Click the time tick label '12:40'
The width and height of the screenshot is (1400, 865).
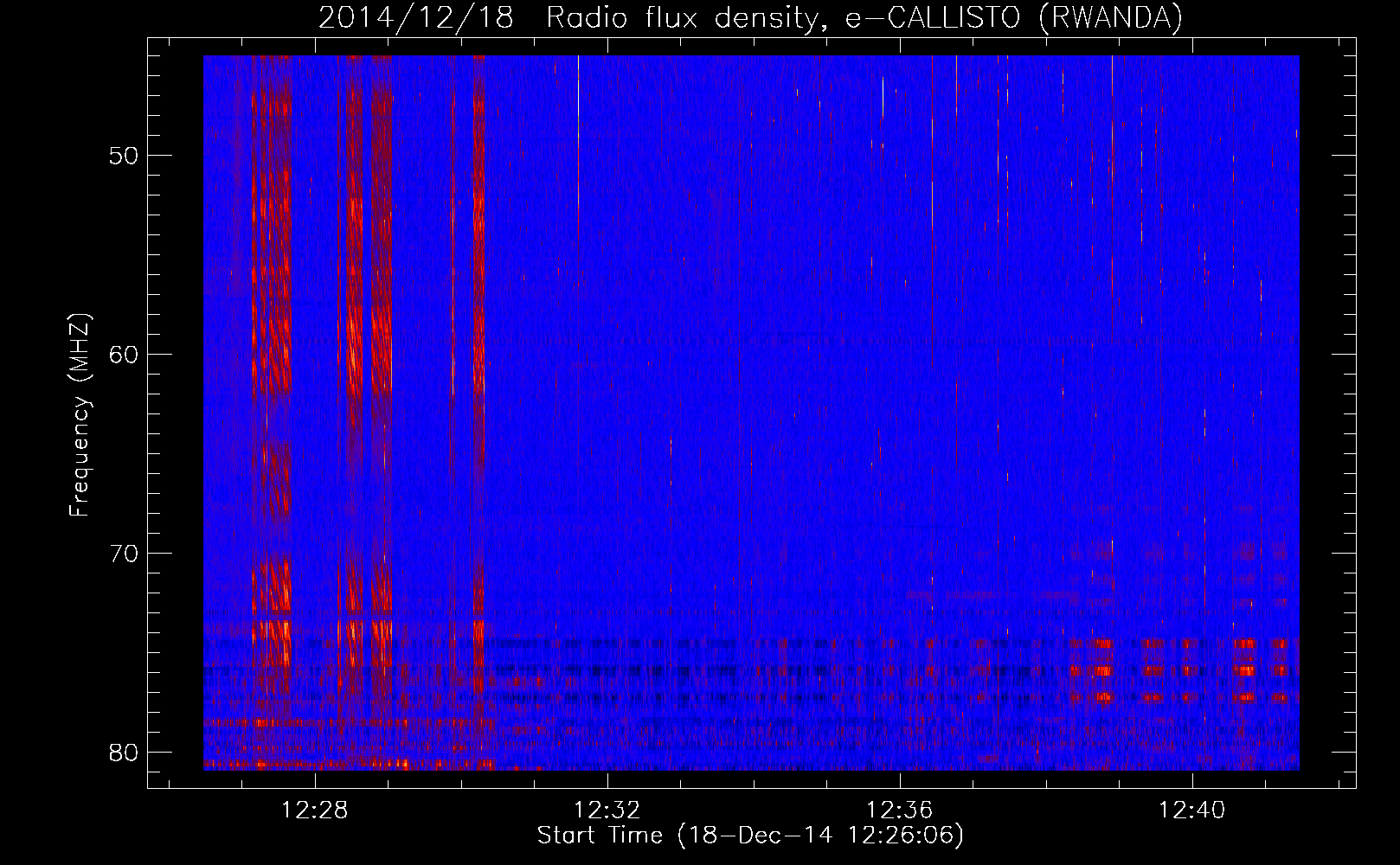click(x=1192, y=811)
